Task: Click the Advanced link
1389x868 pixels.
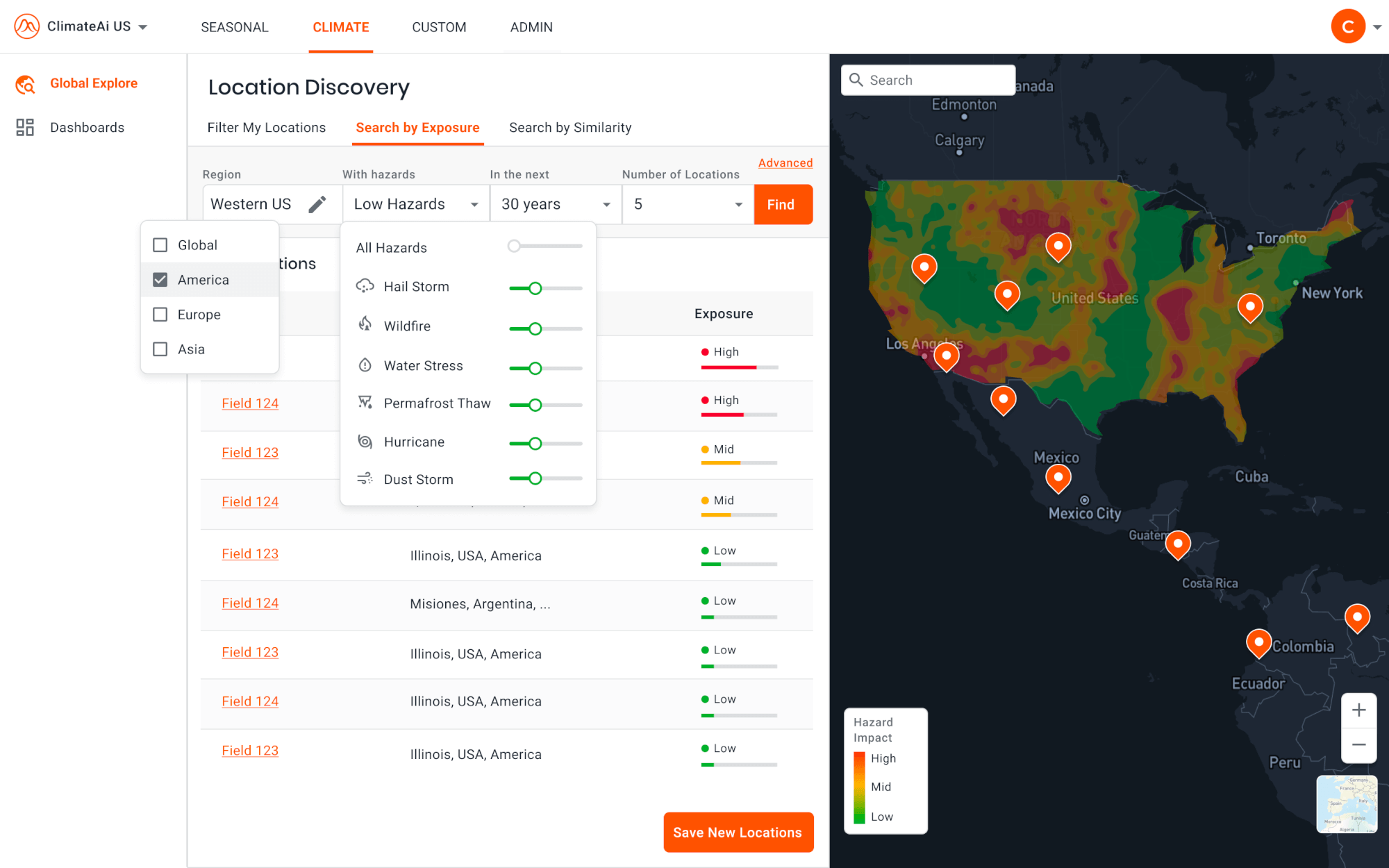Action: (785, 162)
